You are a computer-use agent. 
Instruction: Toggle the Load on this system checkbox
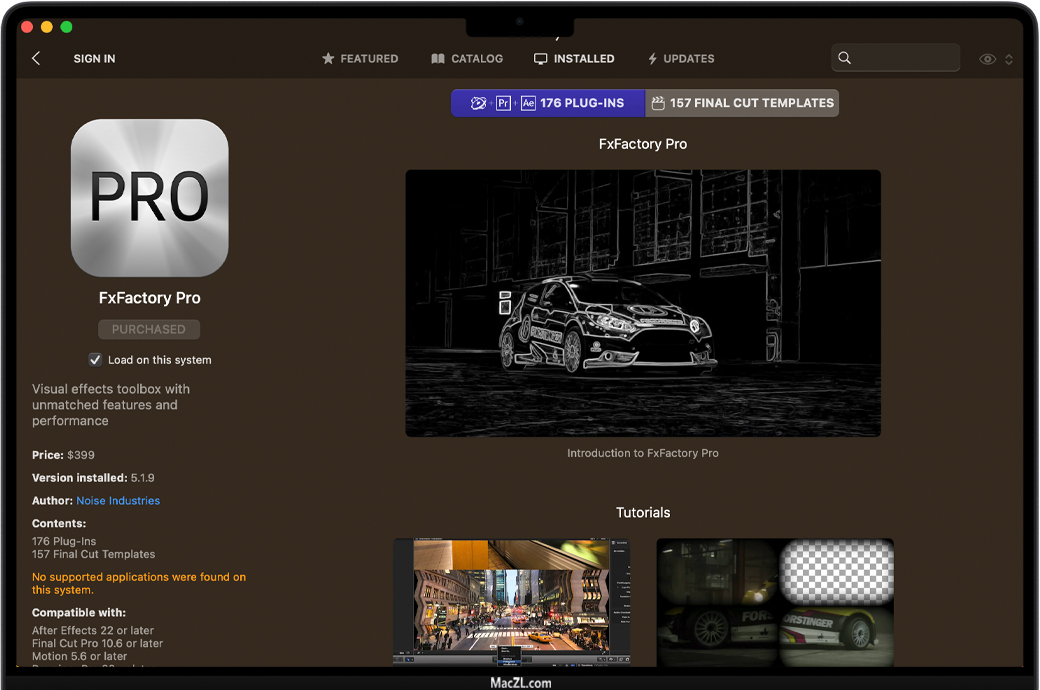point(96,360)
